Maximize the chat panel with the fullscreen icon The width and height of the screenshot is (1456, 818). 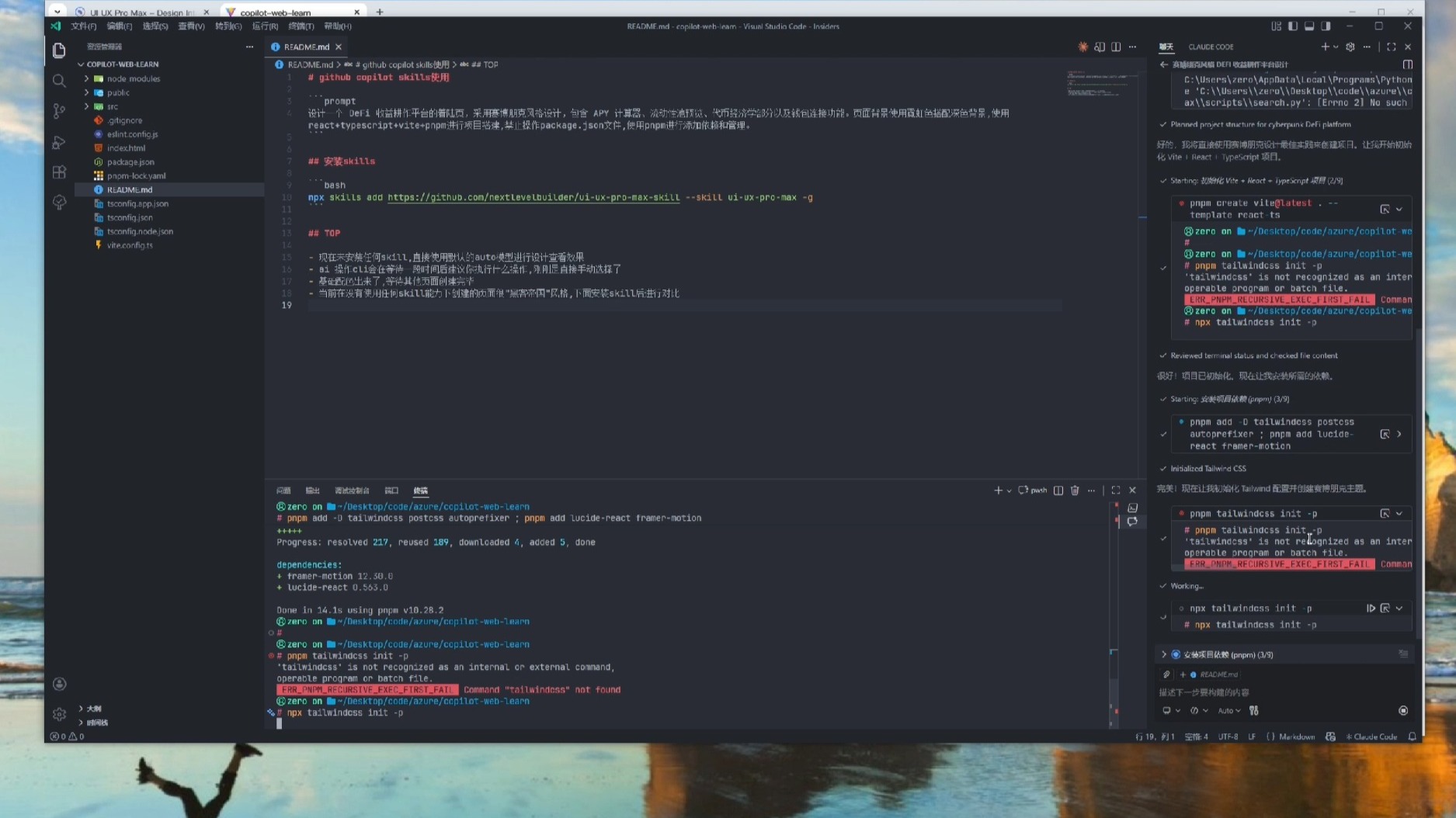click(1391, 47)
